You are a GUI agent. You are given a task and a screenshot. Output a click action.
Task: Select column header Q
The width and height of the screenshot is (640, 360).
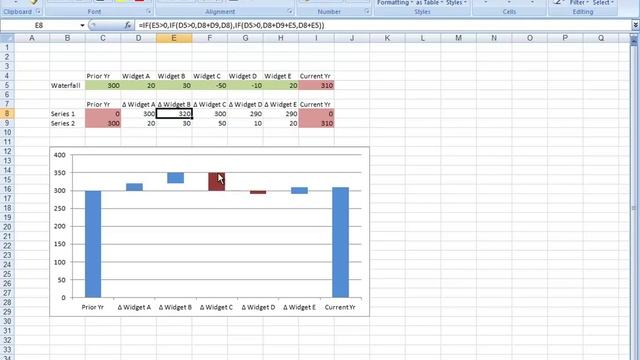pos(601,38)
